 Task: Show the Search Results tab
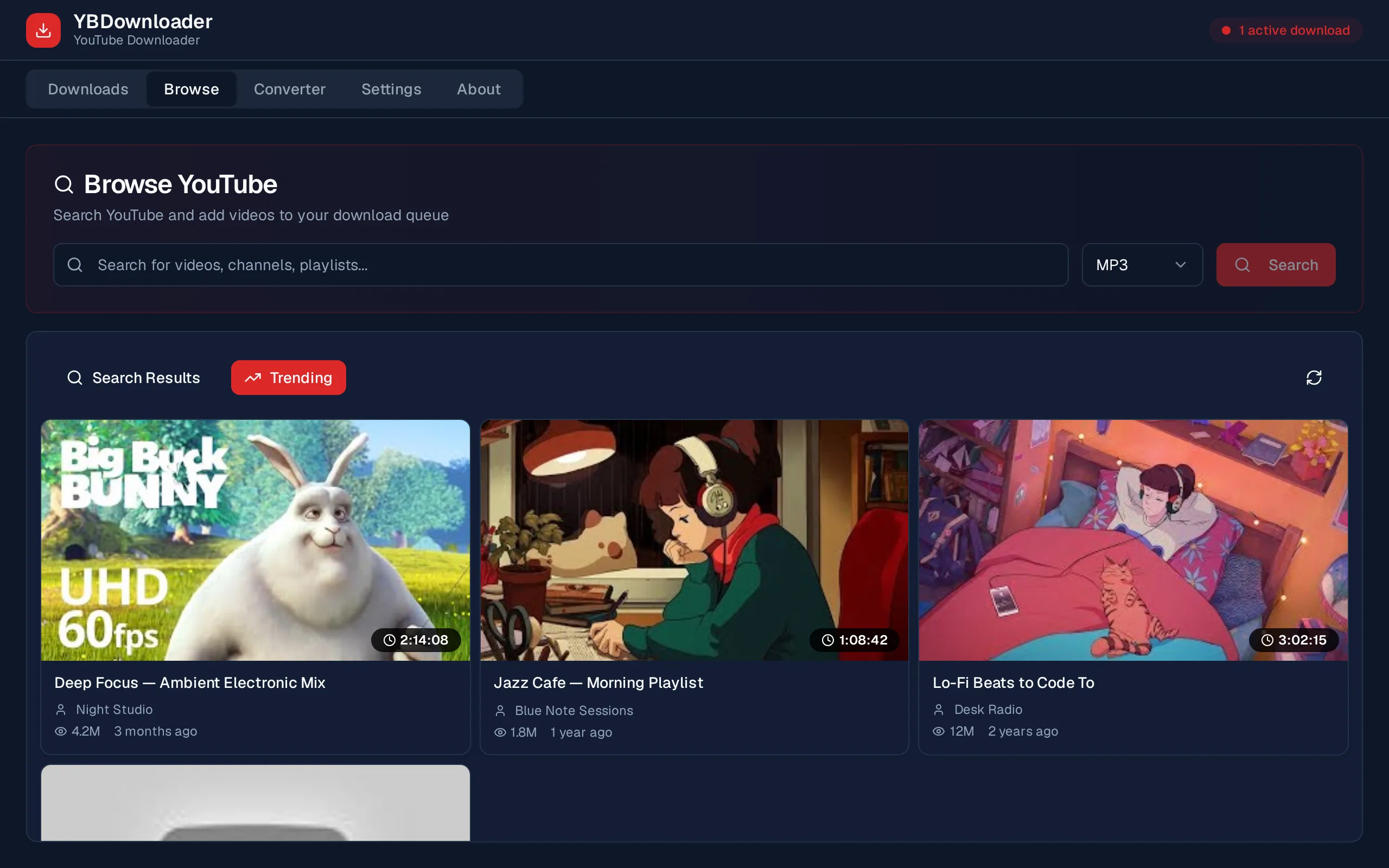(133, 378)
